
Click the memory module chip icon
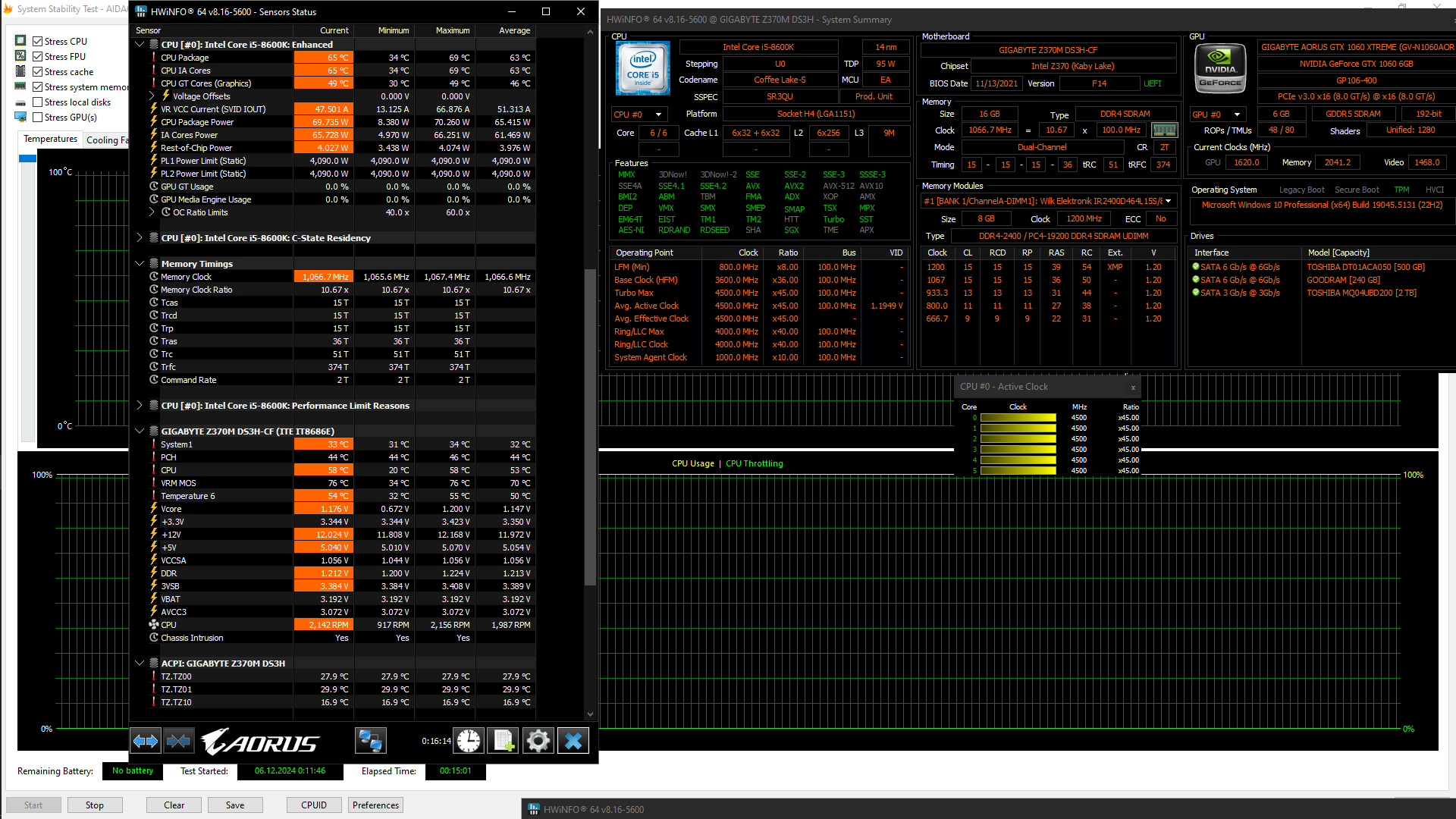pyautogui.click(x=1165, y=130)
